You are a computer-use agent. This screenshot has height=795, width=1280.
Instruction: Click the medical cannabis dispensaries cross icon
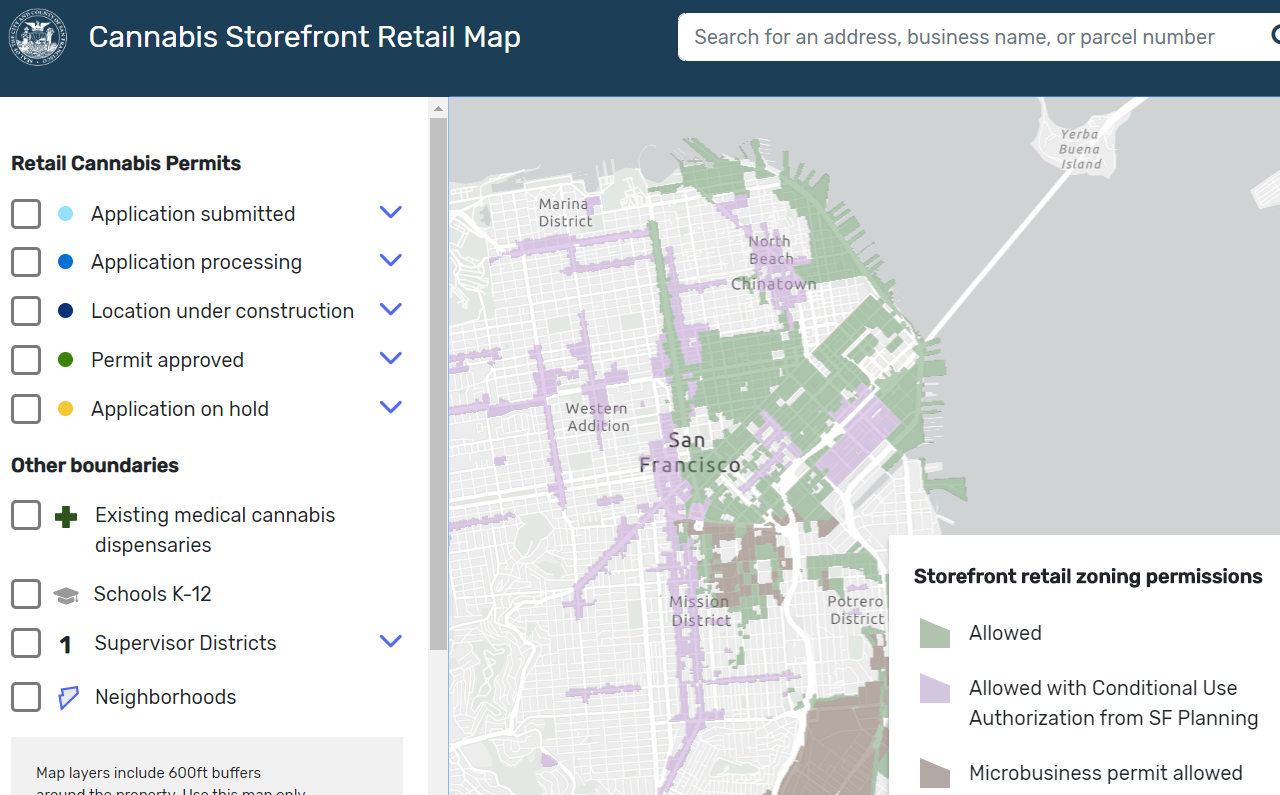click(x=66, y=517)
